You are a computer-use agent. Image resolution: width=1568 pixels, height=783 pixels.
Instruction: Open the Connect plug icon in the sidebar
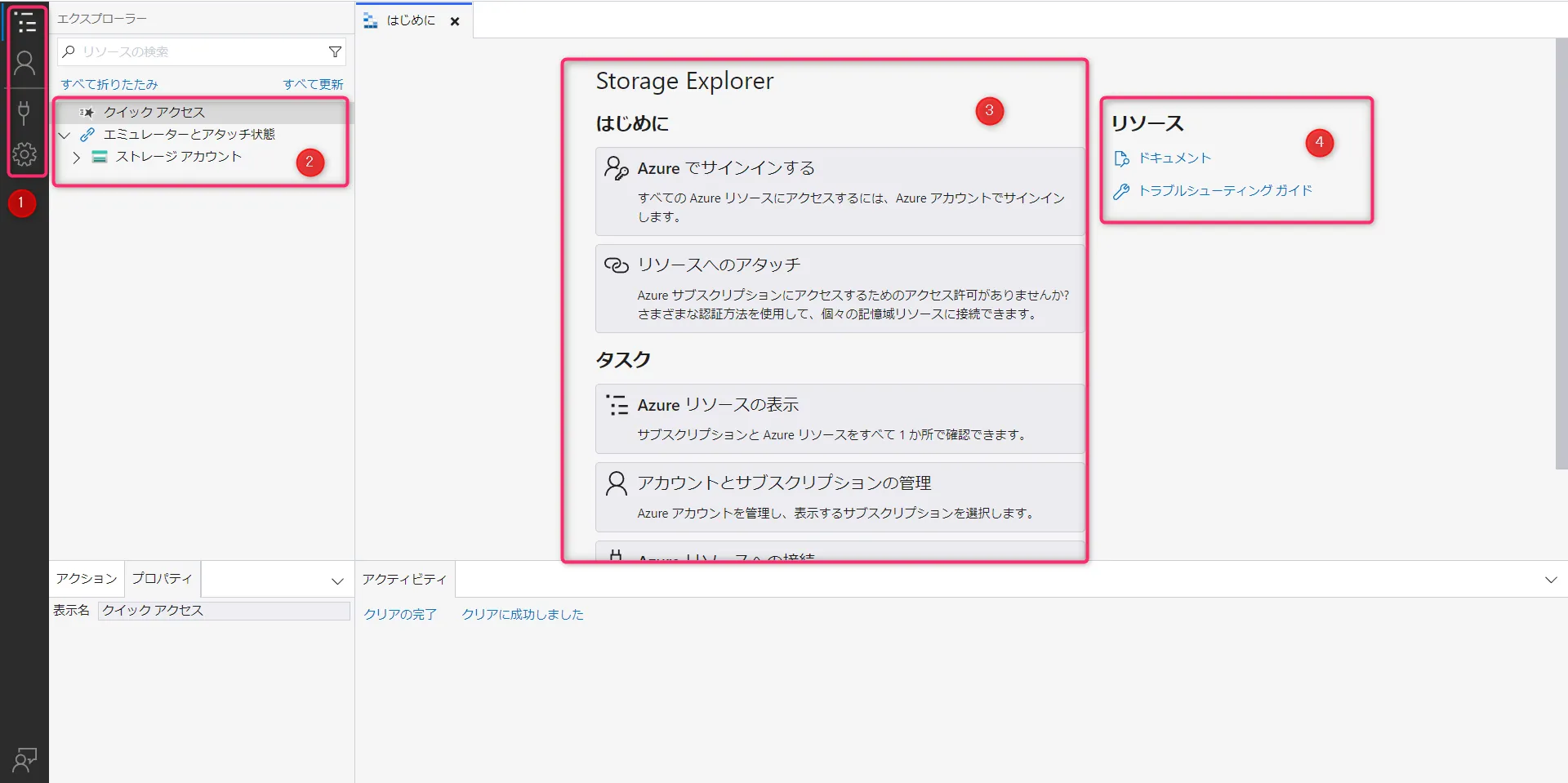24,112
